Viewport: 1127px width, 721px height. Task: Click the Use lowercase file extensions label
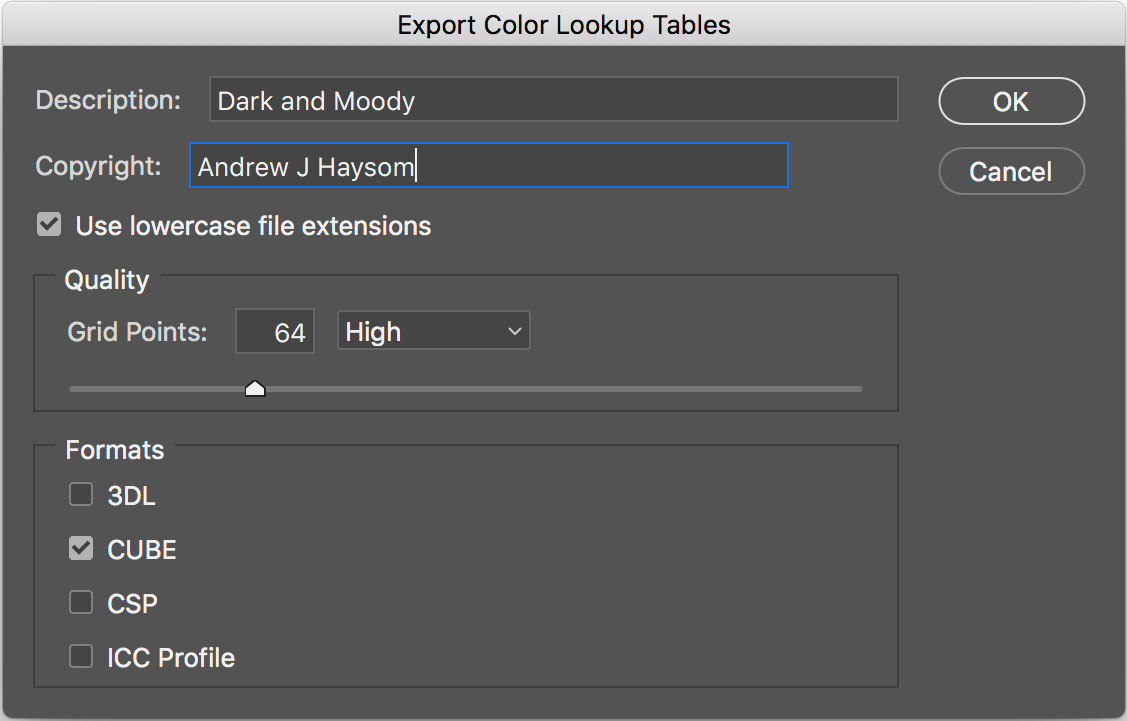pos(253,226)
